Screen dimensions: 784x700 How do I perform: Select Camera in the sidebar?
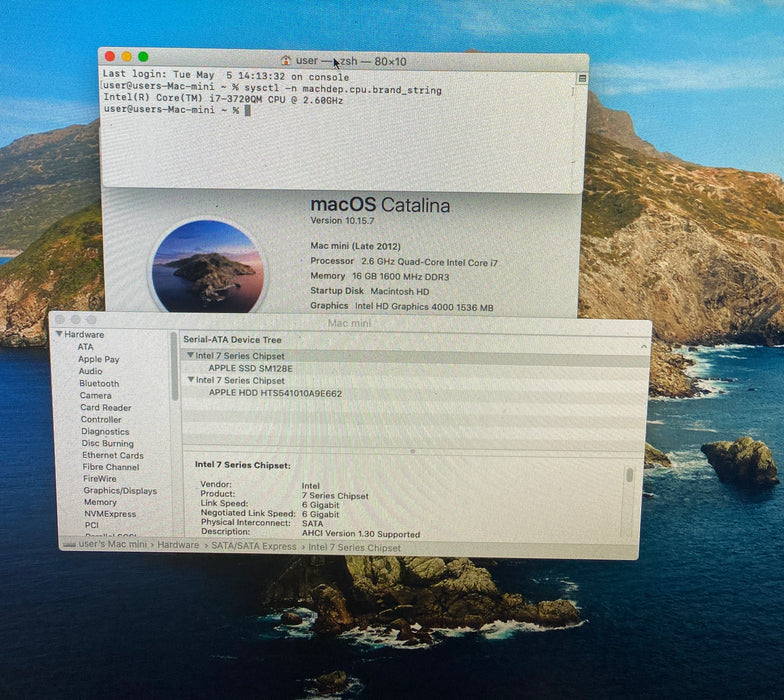pos(96,396)
